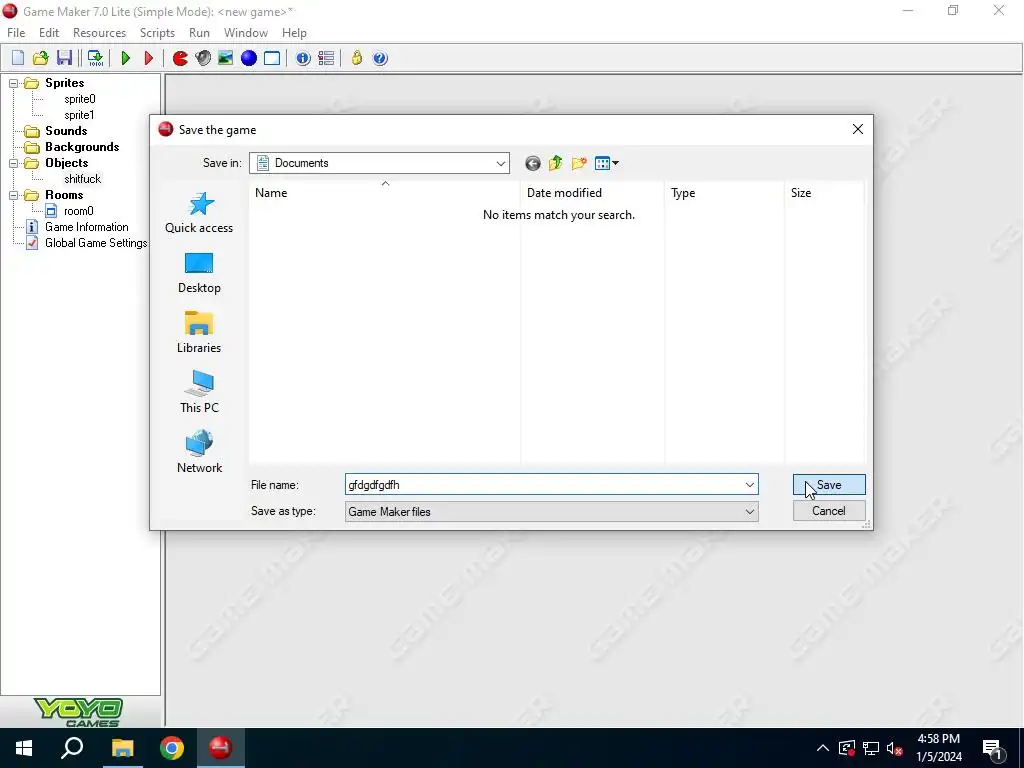This screenshot has height=768, width=1024.
Task: Open notification center in taskbar
Action: coord(993,748)
